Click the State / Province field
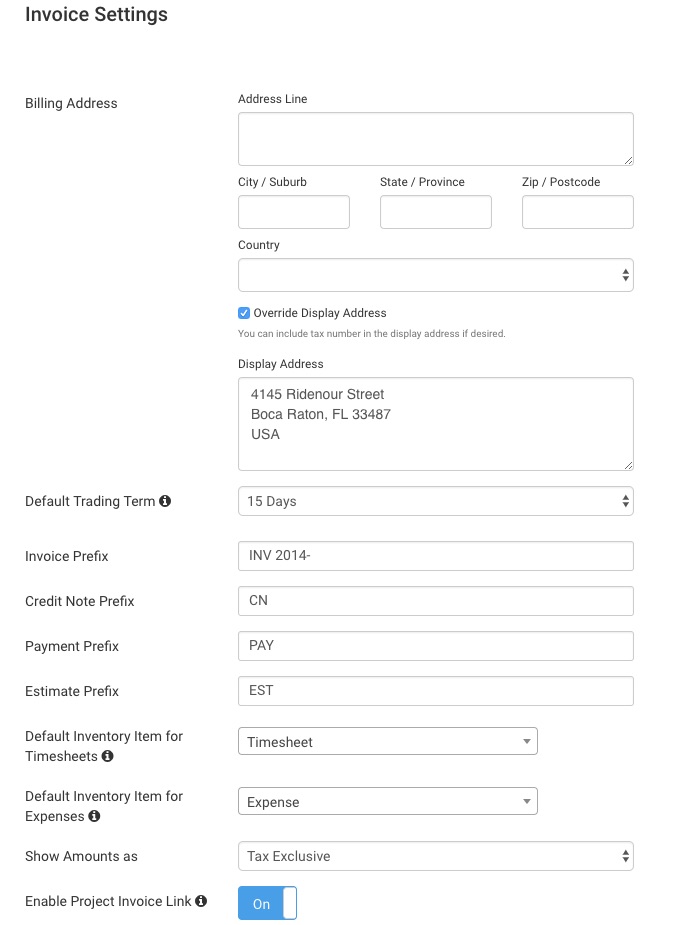 435,212
